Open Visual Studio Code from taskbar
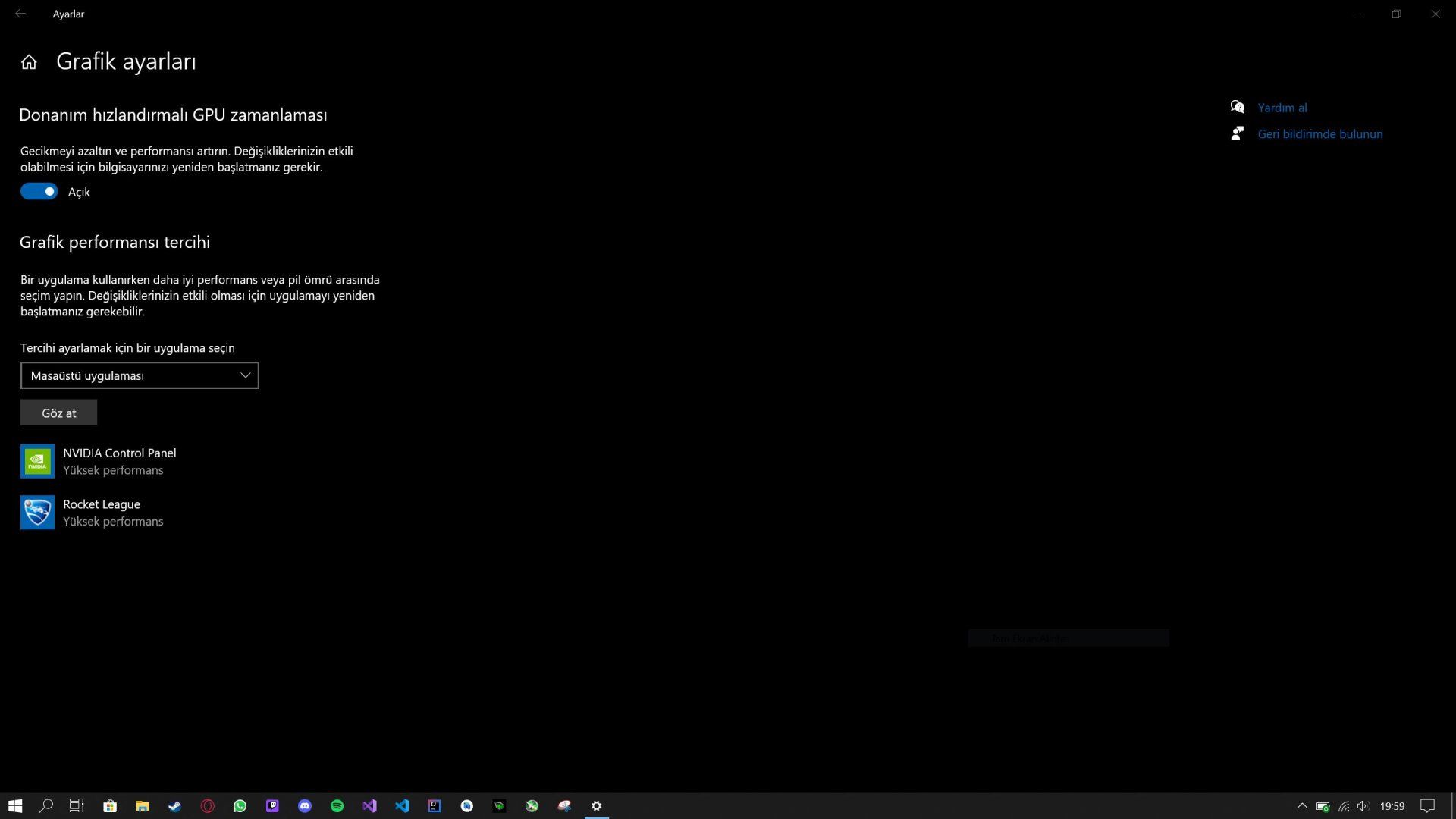1456x819 pixels. pos(402,805)
